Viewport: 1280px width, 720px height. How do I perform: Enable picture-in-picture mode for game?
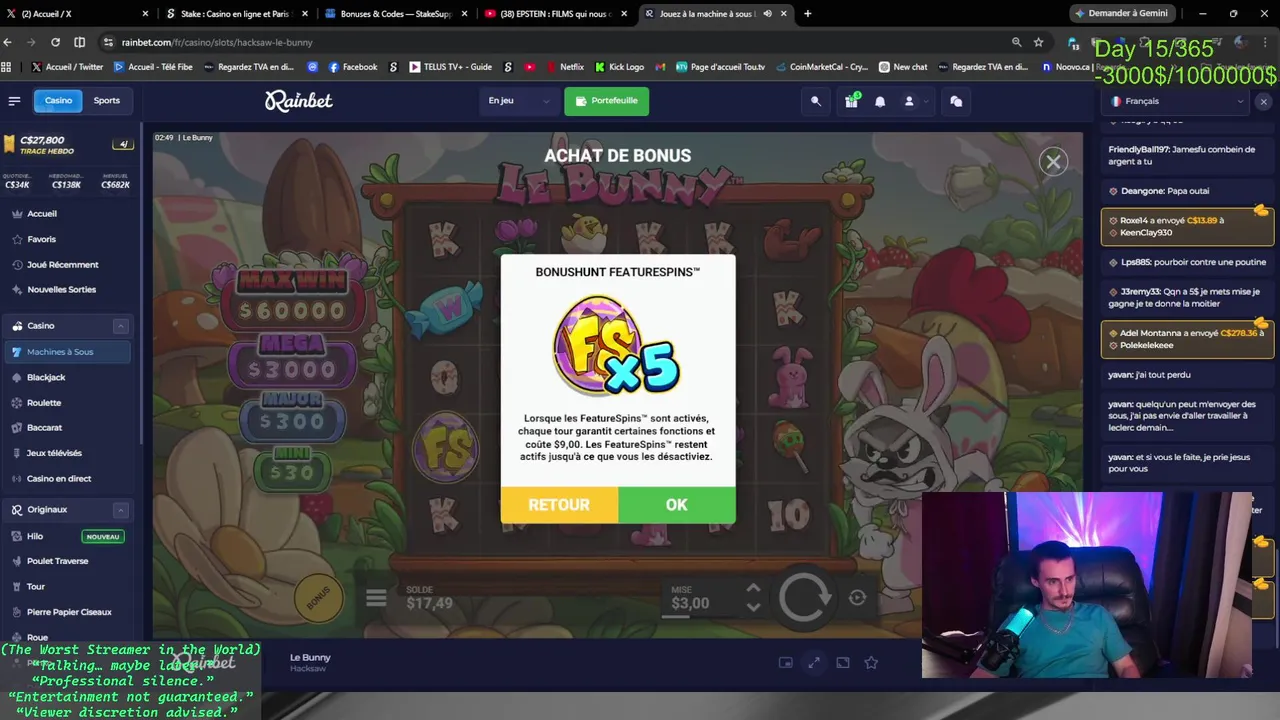click(x=786, y=662)
